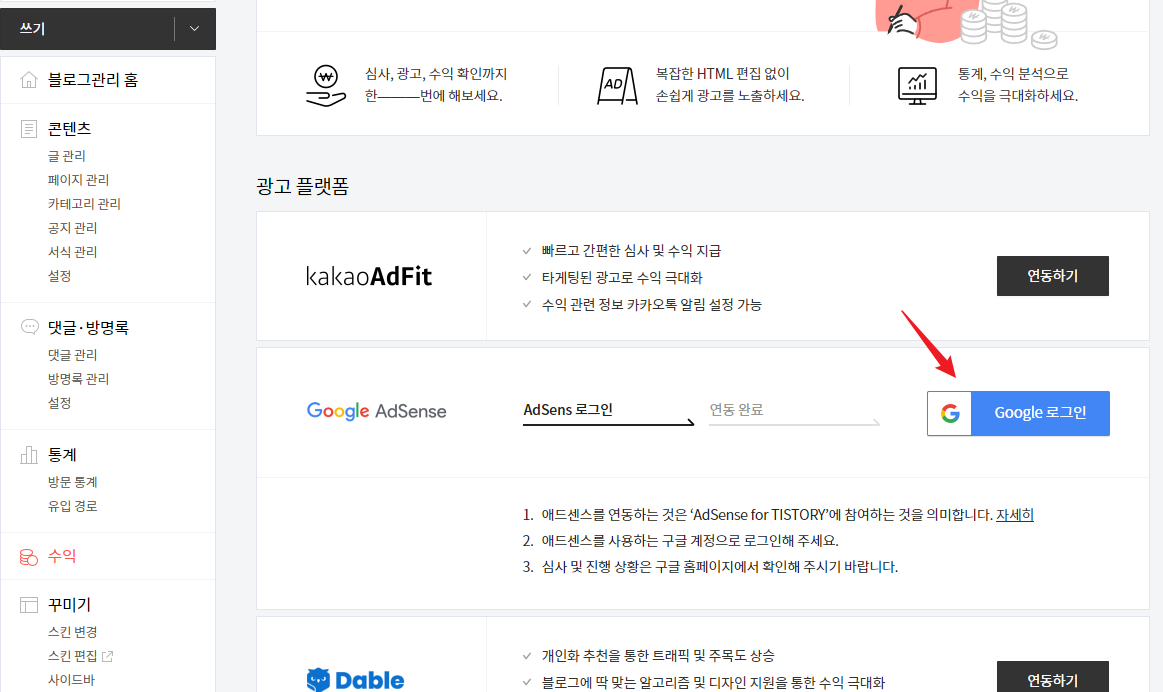This screenshot has width=1163, height=692.
Task: Go to 페이지 관리
Action: pos(79,180)
